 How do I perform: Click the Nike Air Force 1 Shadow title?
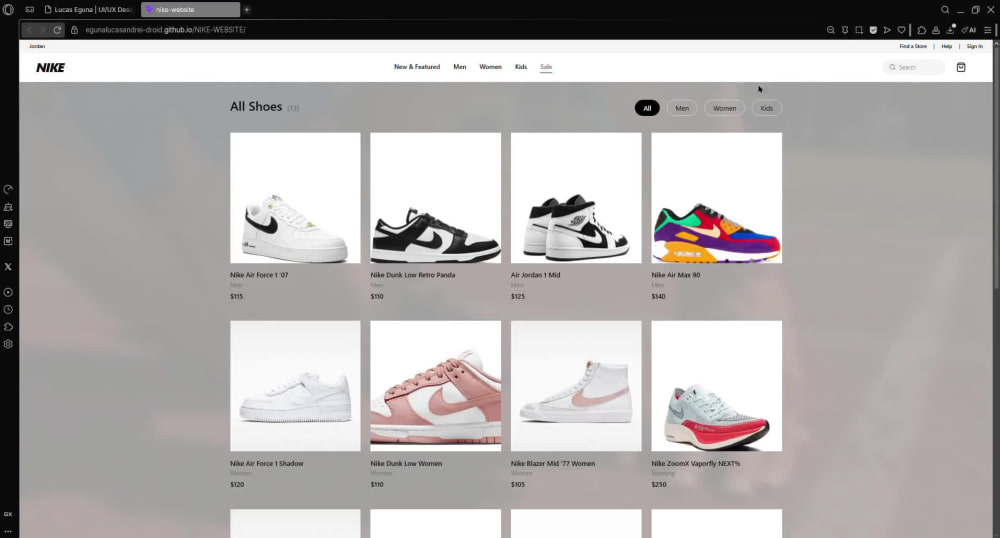(267, 463)
